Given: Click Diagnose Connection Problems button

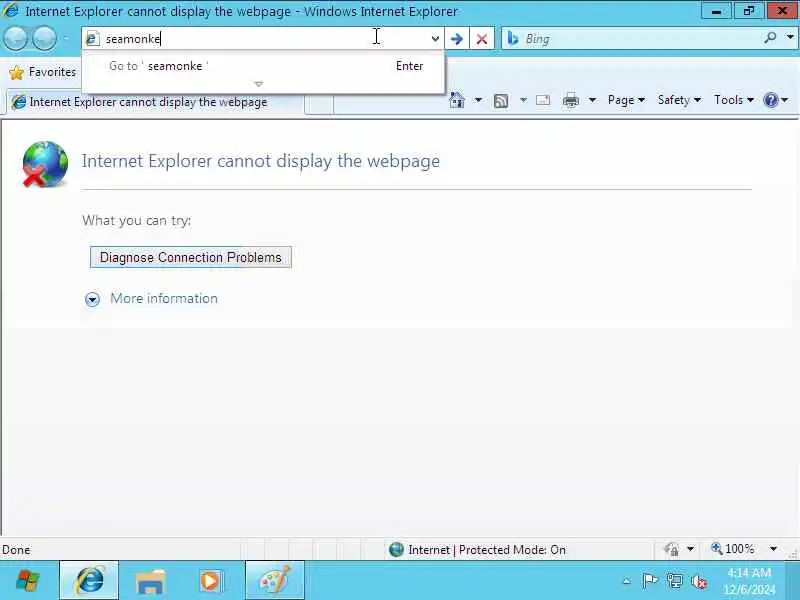Looking at the screenshot, I should (x=191, y=257).
